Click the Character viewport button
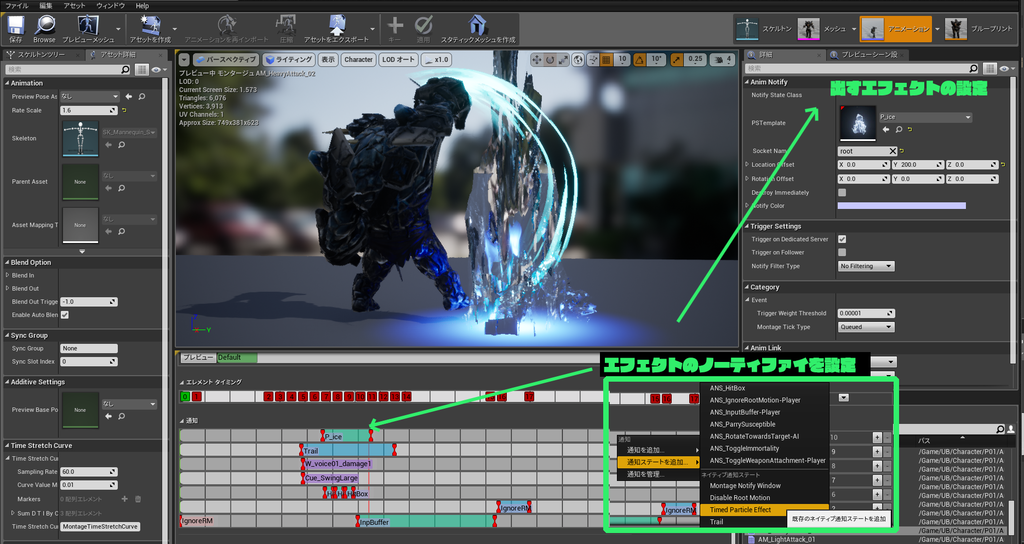The image size is (1024, 544). coord(359,59)
